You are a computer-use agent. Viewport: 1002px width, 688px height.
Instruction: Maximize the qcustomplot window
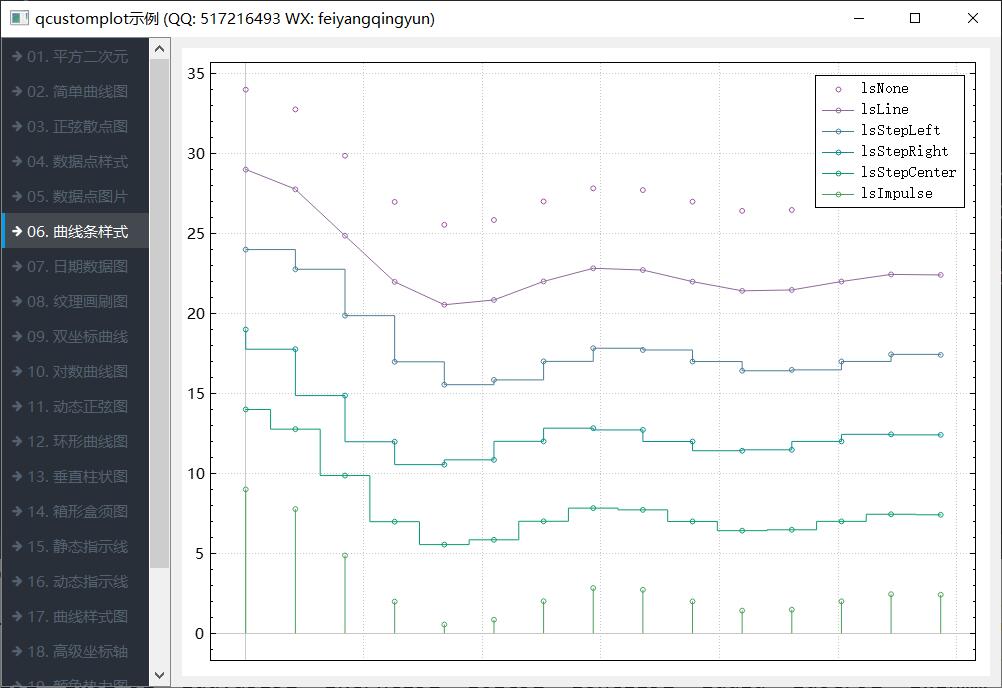point(915,18)
